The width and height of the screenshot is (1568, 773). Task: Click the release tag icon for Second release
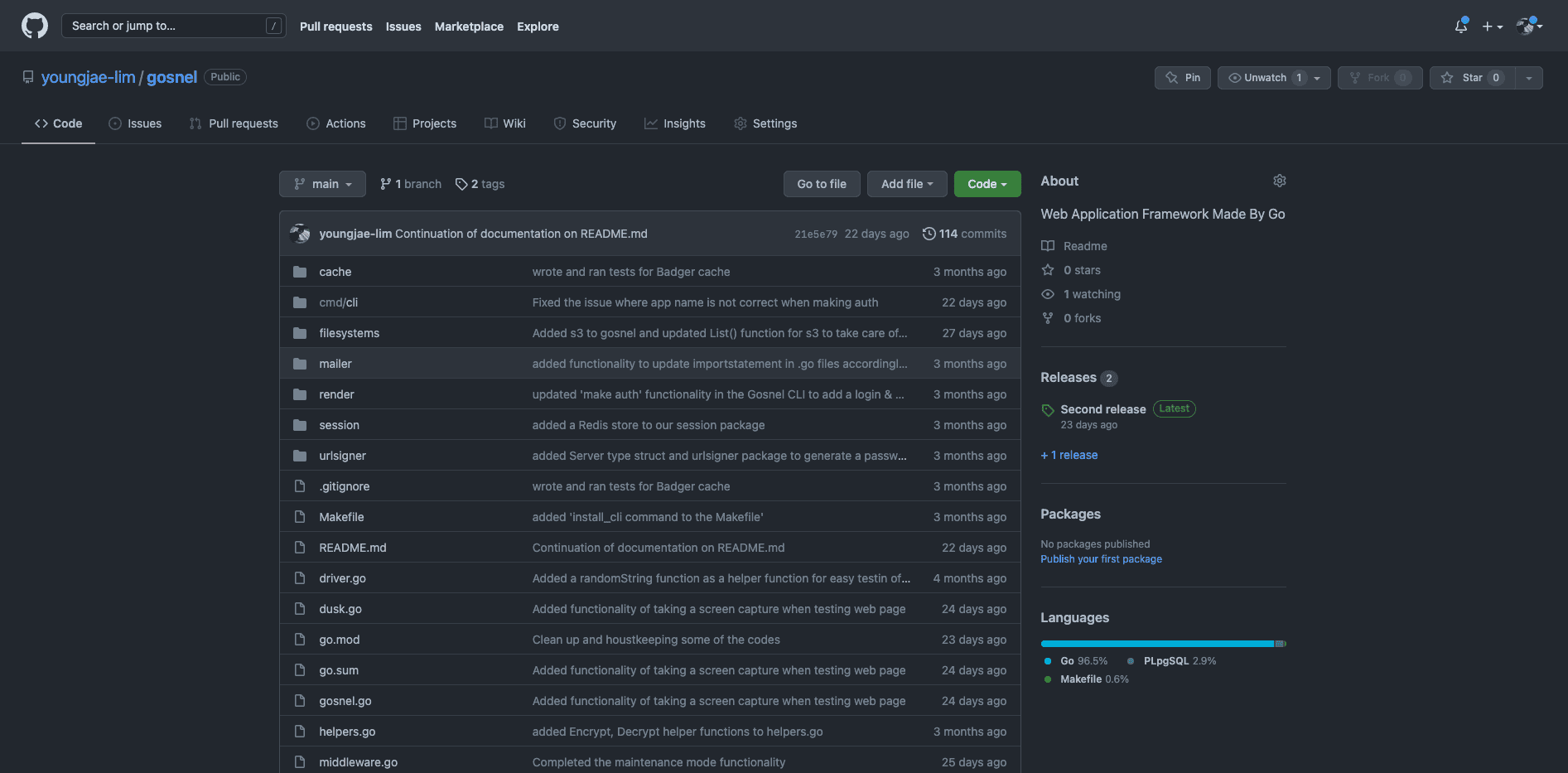[1048, 410]
